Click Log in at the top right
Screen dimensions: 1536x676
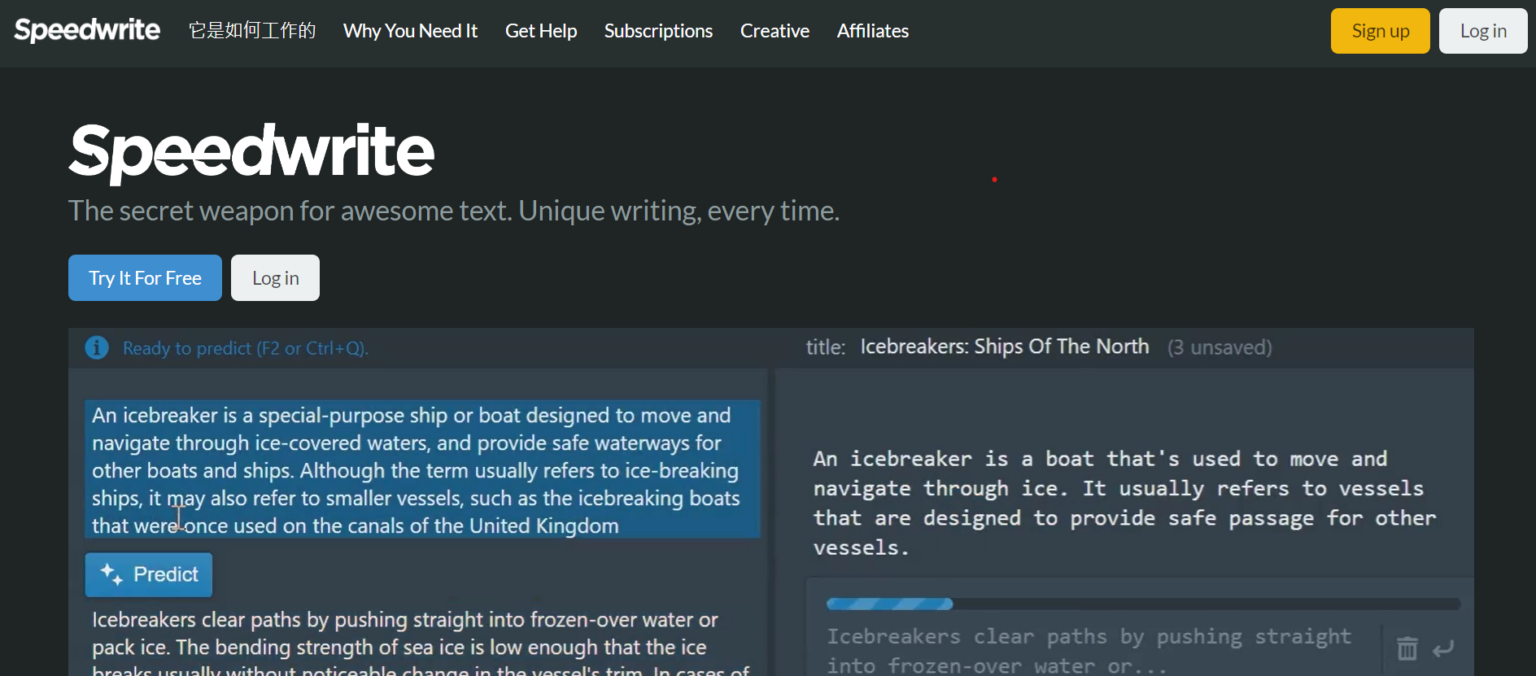(x=1482, y=31)
